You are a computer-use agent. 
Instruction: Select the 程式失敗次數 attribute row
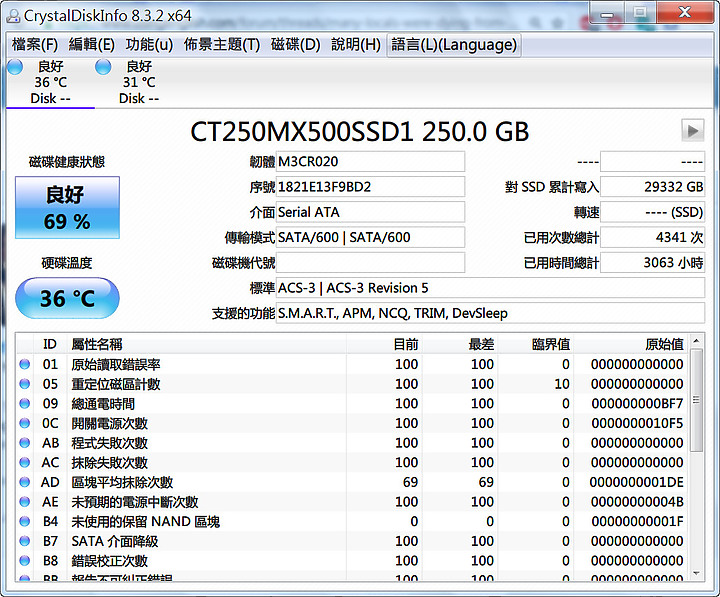(x=352, y=443)
